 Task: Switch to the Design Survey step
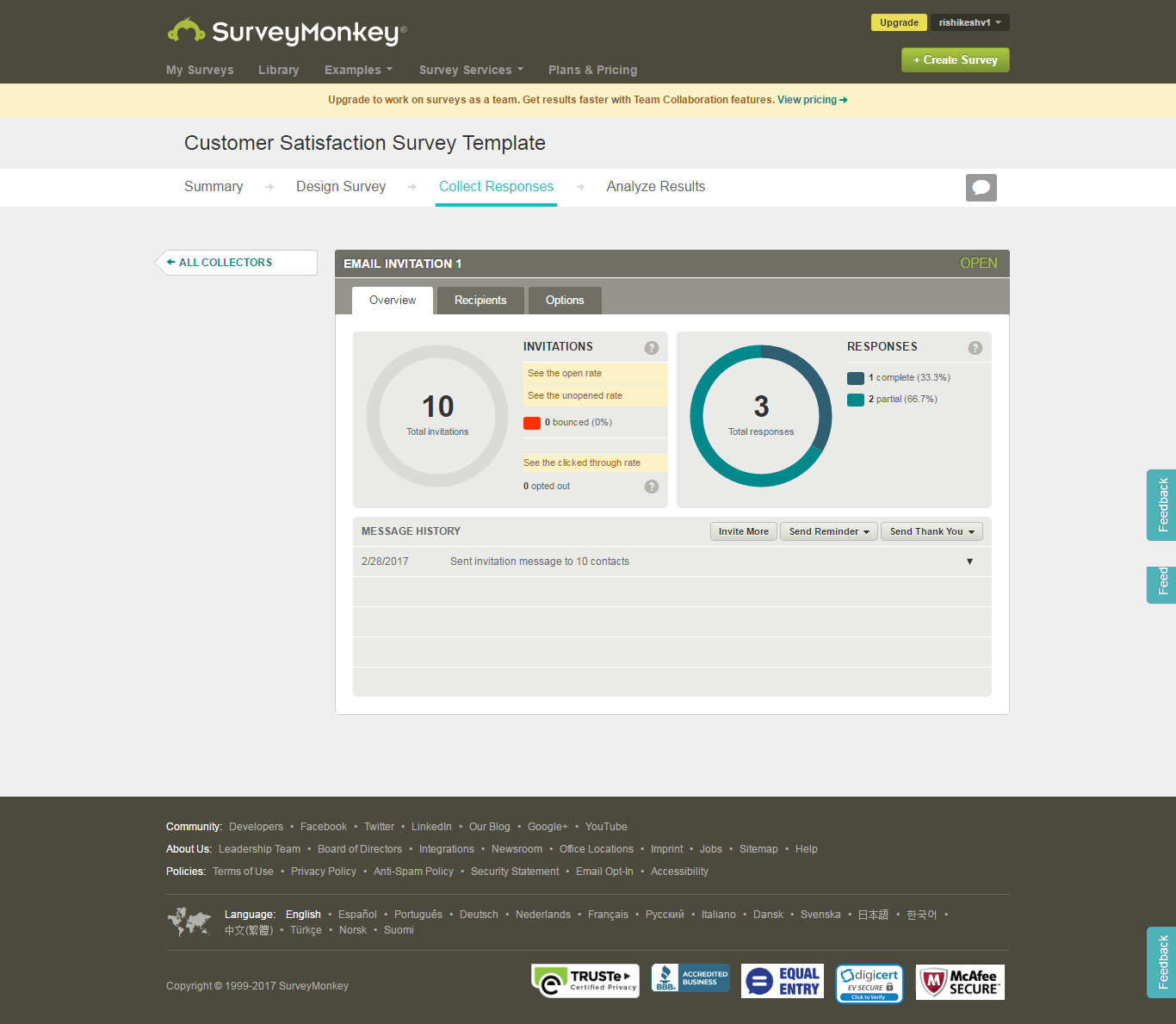click(341, 187)
